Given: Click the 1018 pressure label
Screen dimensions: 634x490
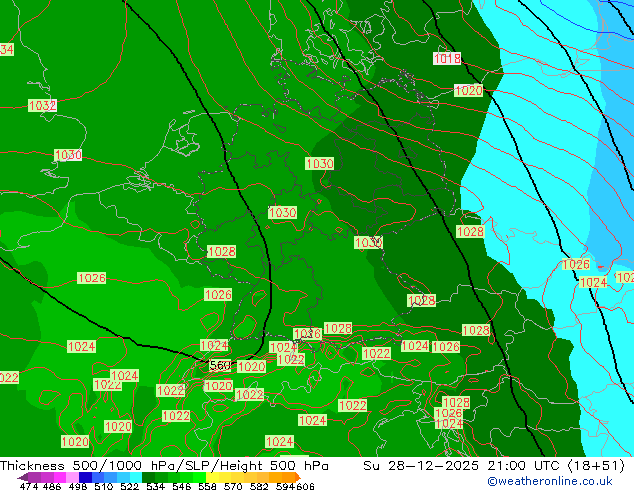Looking at the screenshot, I should [447, 59].
